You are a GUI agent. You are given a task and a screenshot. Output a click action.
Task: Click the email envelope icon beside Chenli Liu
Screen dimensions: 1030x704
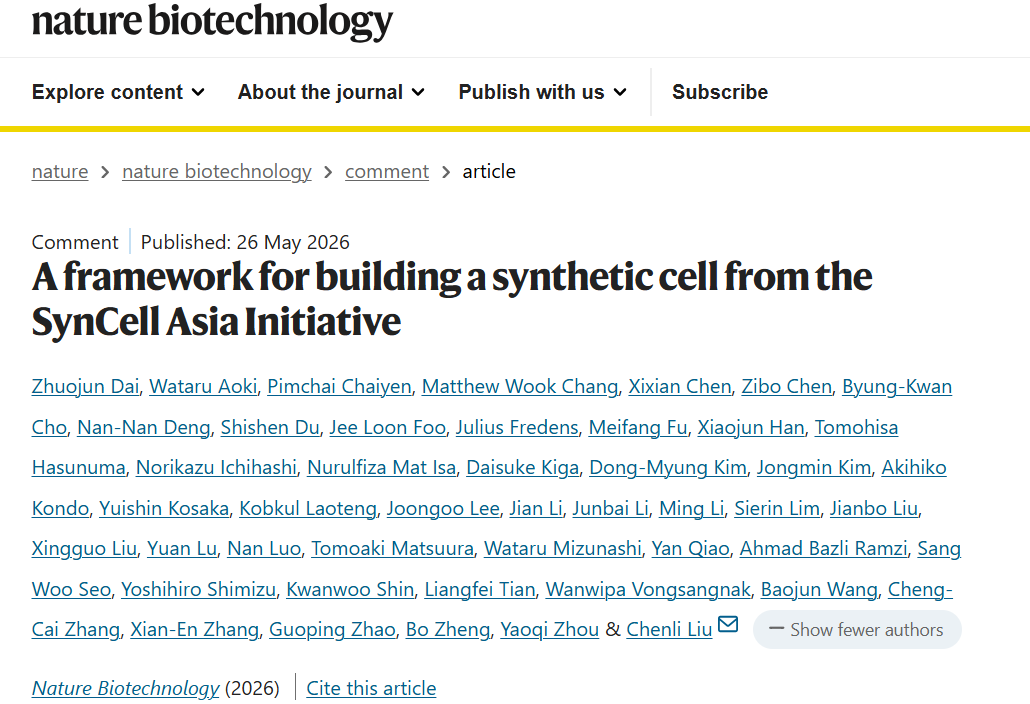point(728,623)
